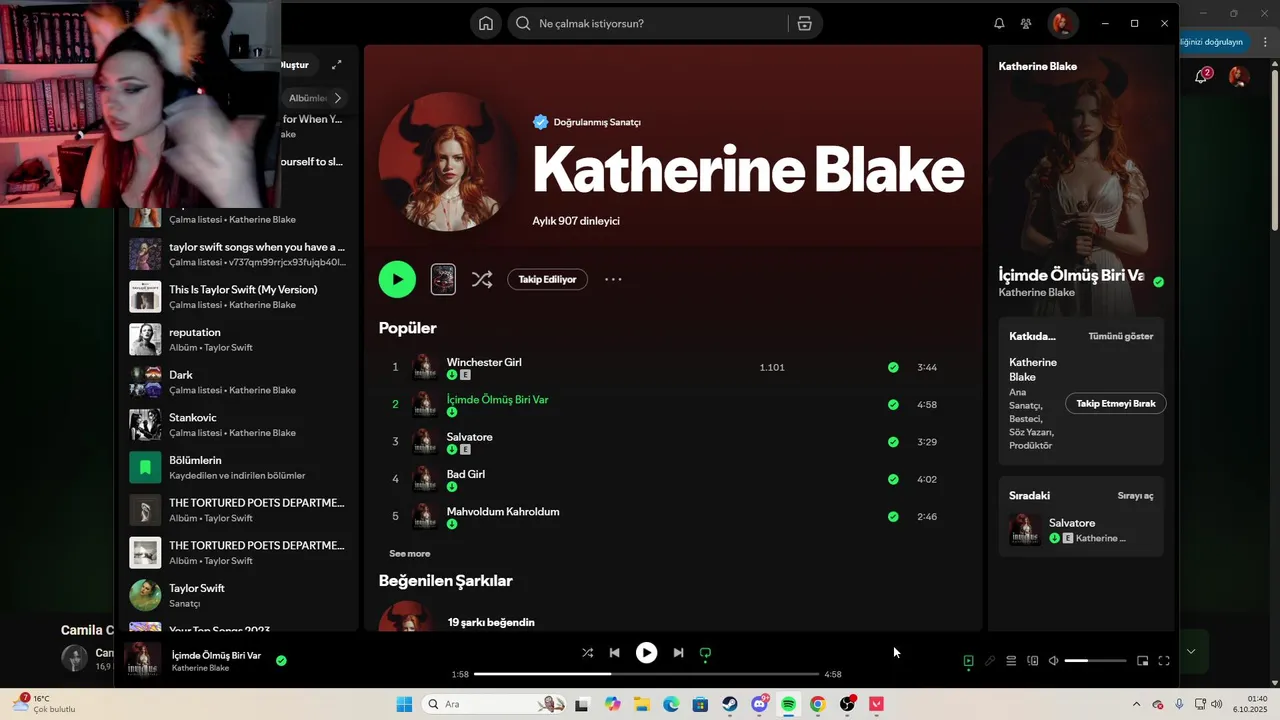Open Taylor Swift artist in library

tap(238, 595)
